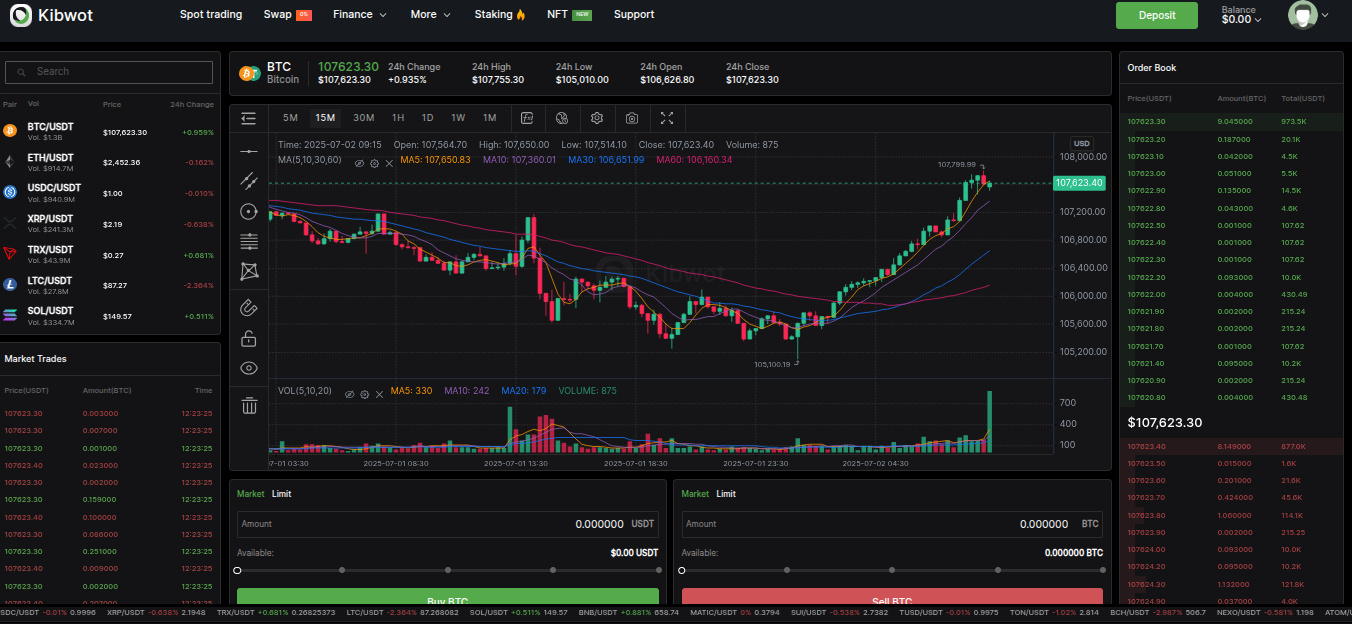Click the sell Amount BTC field
Image resolution: width=1352 pixels, height=624 pixels.
[x=893, y=524]
